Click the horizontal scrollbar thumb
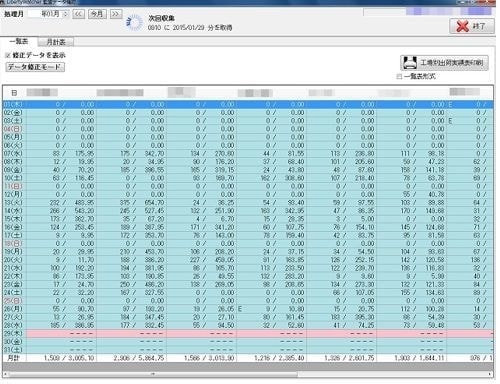This screenshot has width=500, height=384. tap(153, 374)
